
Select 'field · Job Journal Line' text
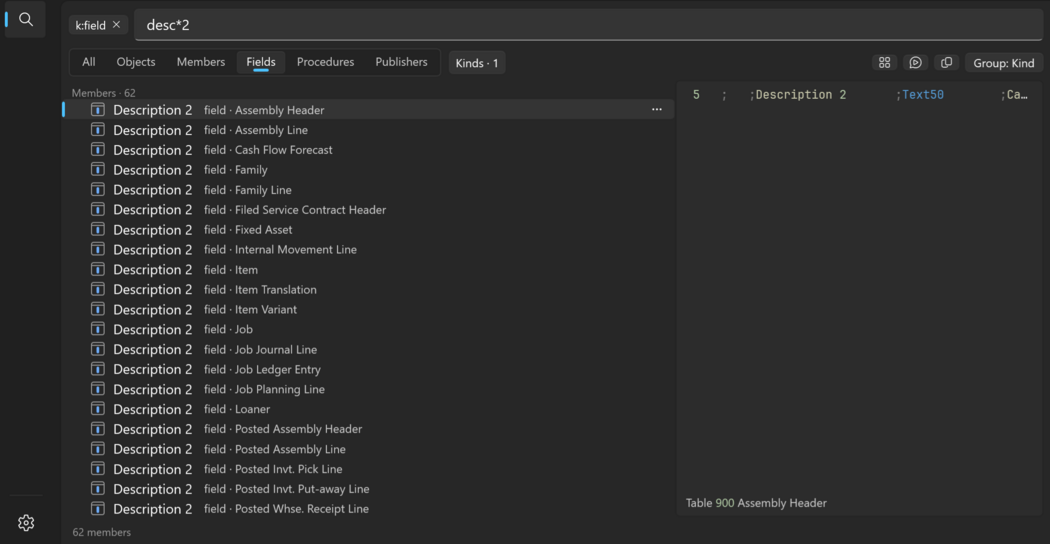(260, 349)
